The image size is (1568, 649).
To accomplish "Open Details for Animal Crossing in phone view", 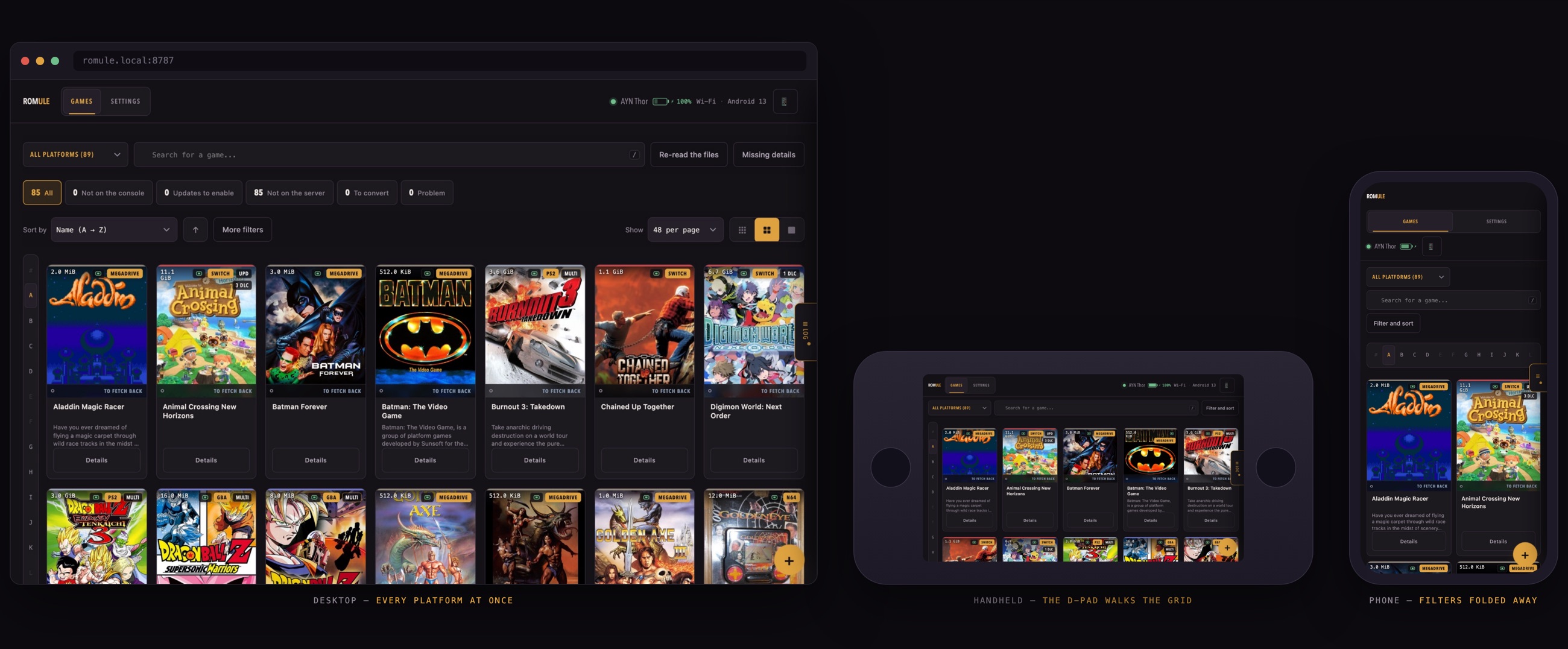I will coord(1498,541).
